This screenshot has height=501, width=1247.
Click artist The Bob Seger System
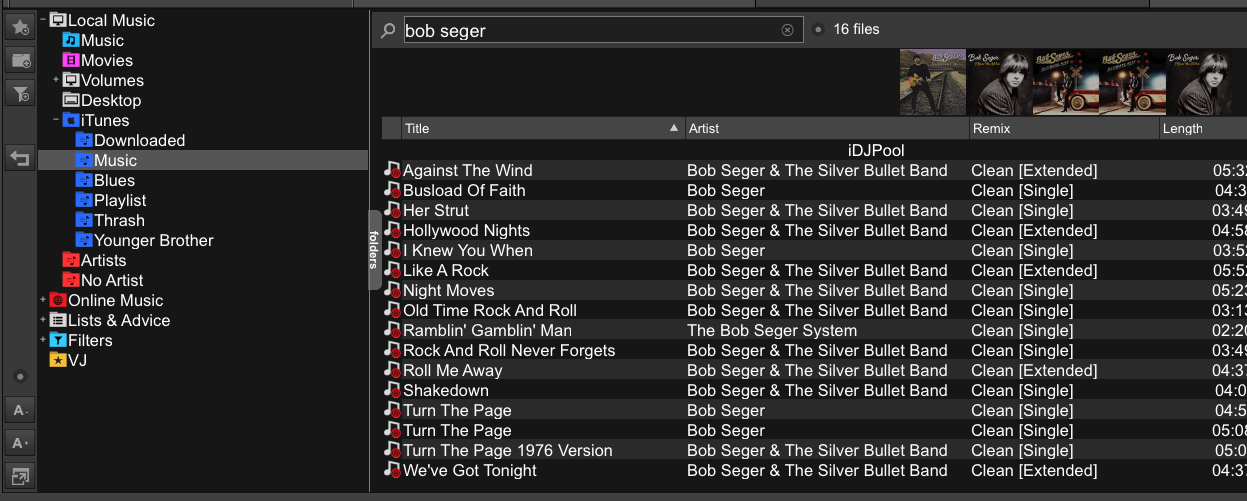click(772, 330)
